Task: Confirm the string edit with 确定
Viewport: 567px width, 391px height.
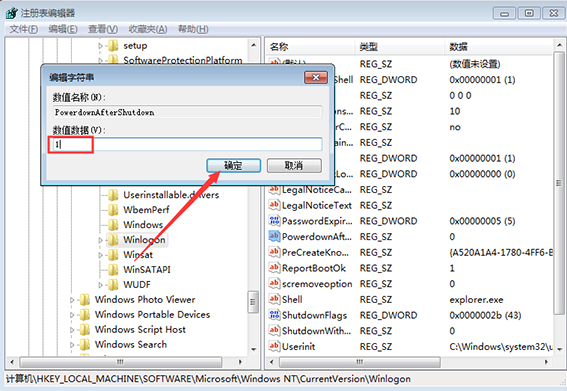Action: point(234,166)
